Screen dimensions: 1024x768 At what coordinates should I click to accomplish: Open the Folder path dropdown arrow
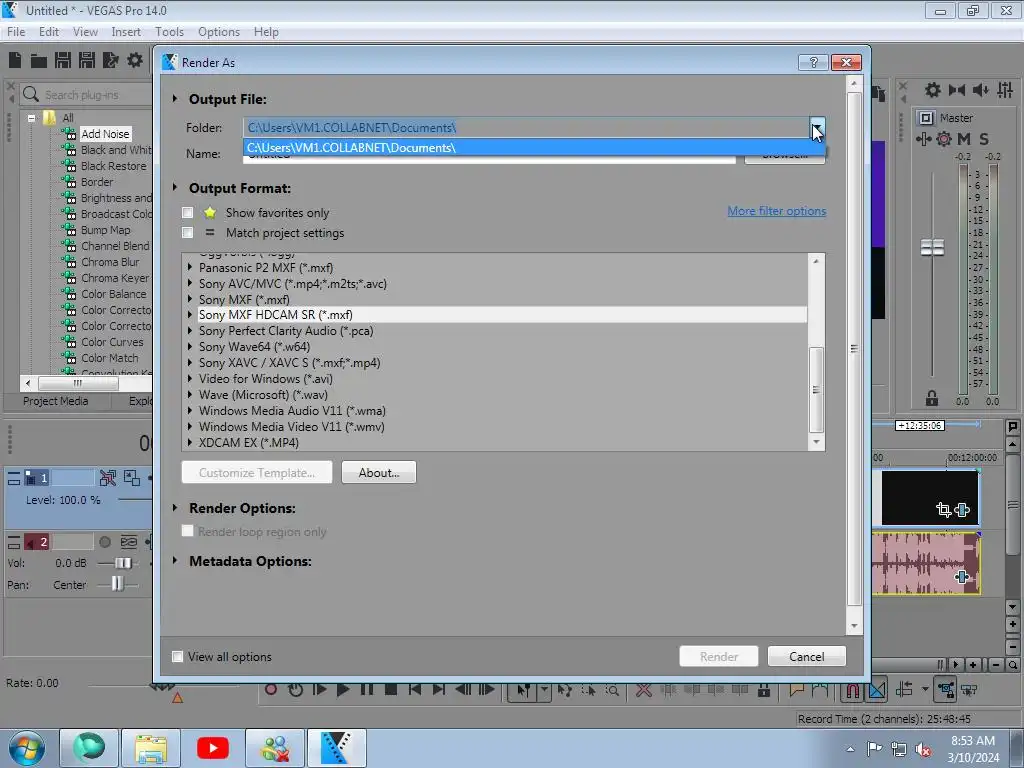(x=817, y=127)
